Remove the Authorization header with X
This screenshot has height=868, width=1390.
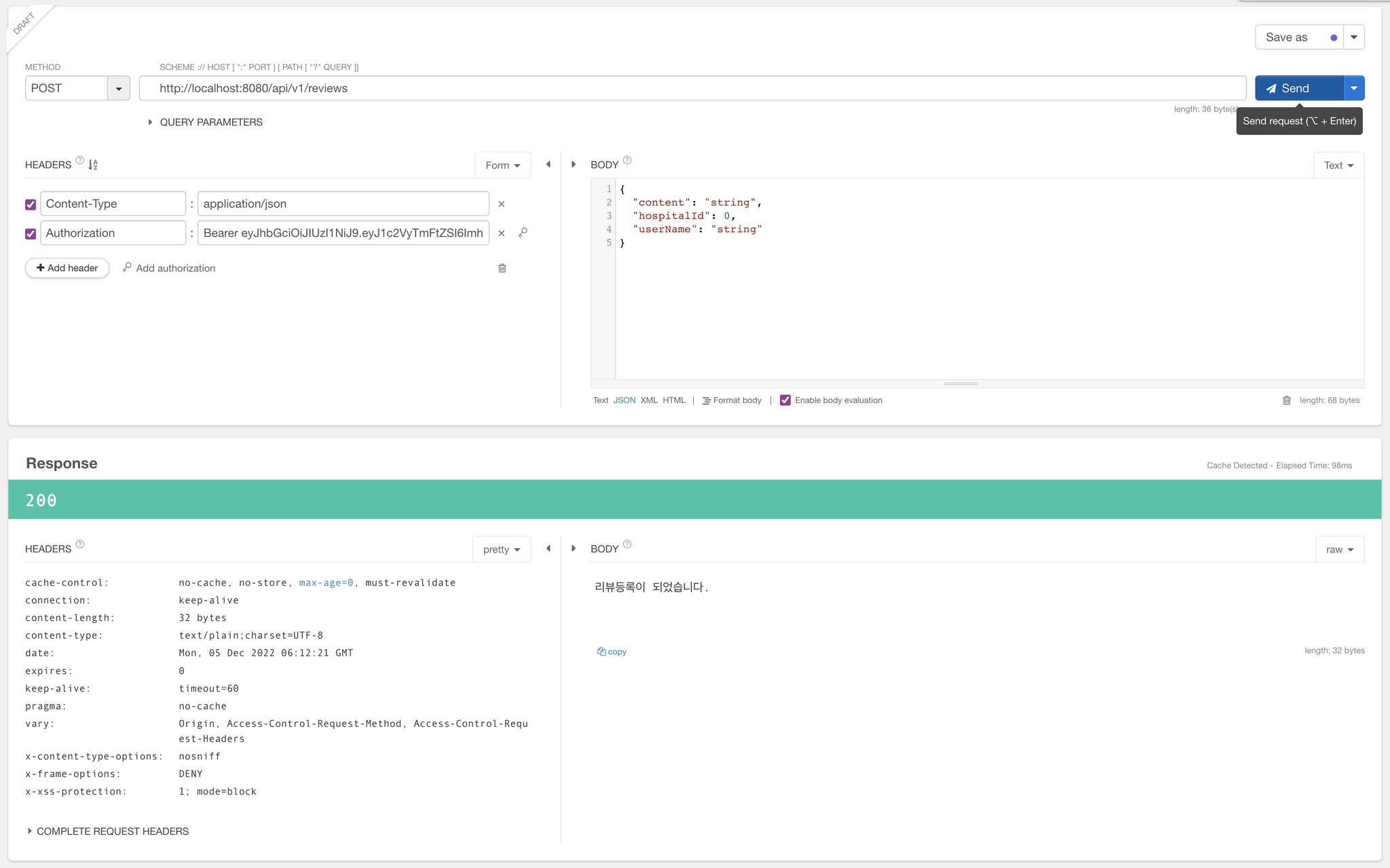[502, 233]
